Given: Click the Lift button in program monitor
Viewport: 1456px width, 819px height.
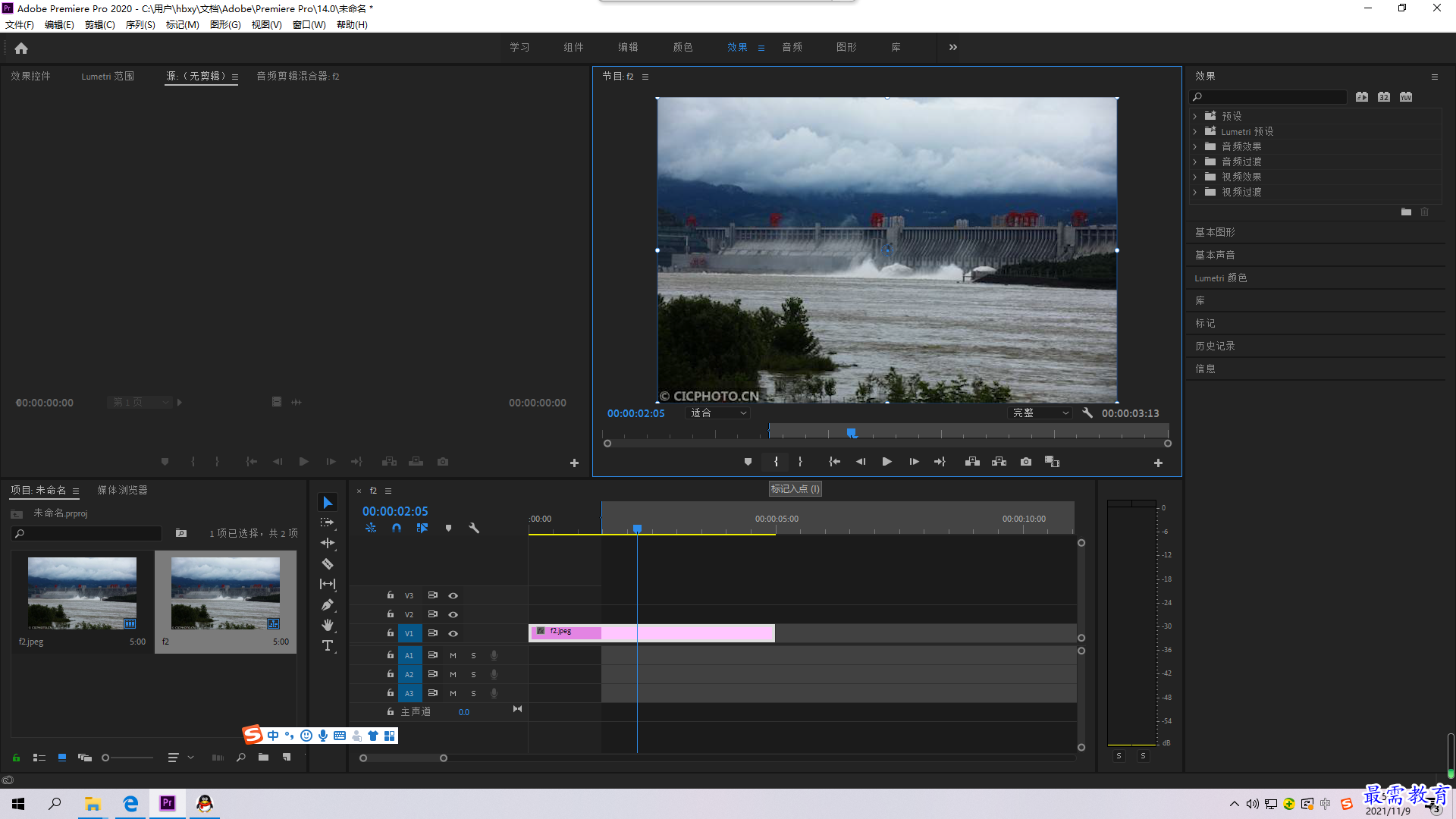Looking at the screenshot, I should [972, 462].
